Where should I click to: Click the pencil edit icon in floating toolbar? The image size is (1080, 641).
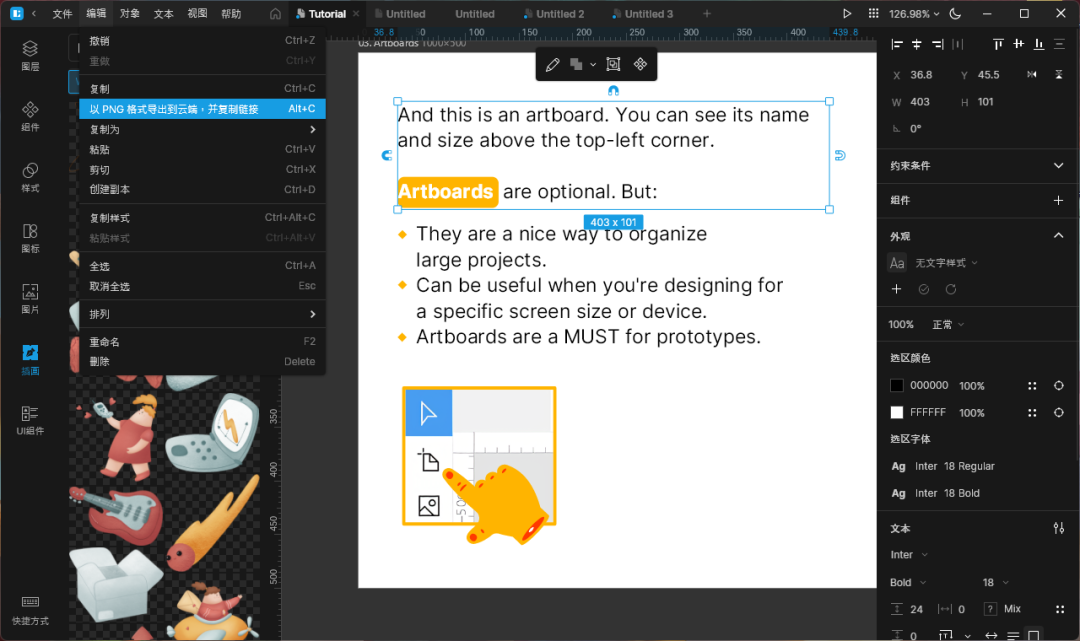(x=552, y=65)
